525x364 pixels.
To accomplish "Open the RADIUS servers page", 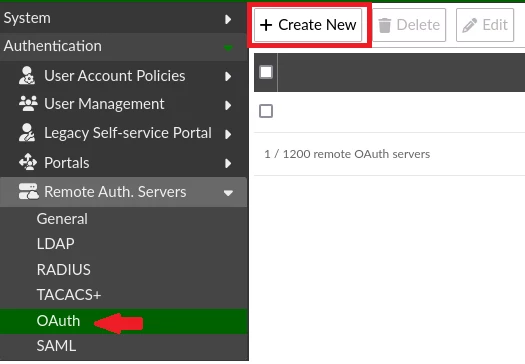I will coord(123,270).
